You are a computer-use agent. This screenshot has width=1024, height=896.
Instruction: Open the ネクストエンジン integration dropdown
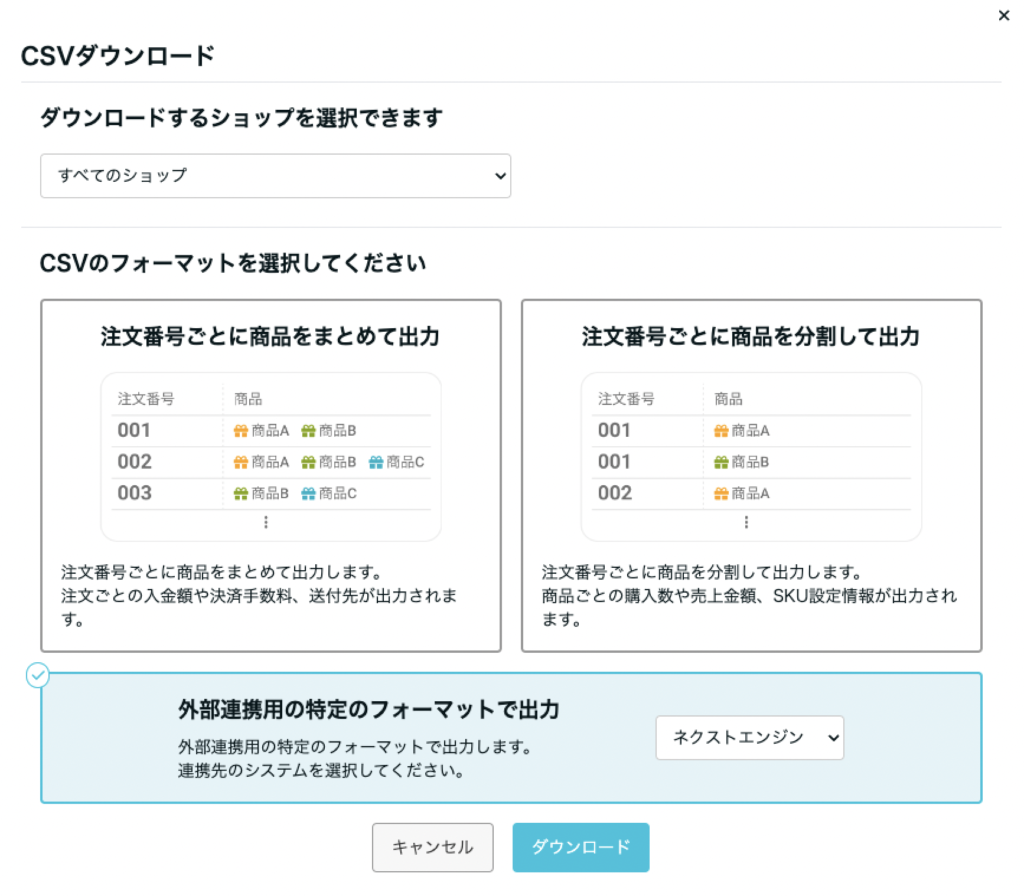(x=749, y=738)
